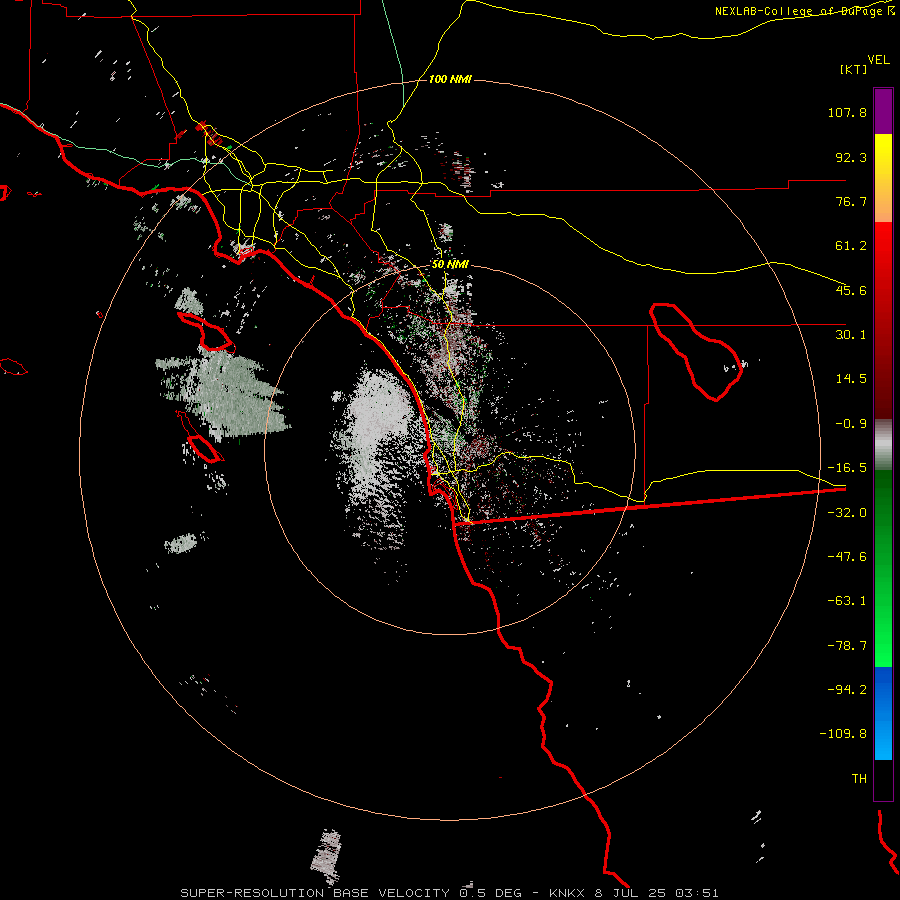Viewport: 900px width, 900px height.
Task: Select the -47.6 legend value
Action: 847,557
